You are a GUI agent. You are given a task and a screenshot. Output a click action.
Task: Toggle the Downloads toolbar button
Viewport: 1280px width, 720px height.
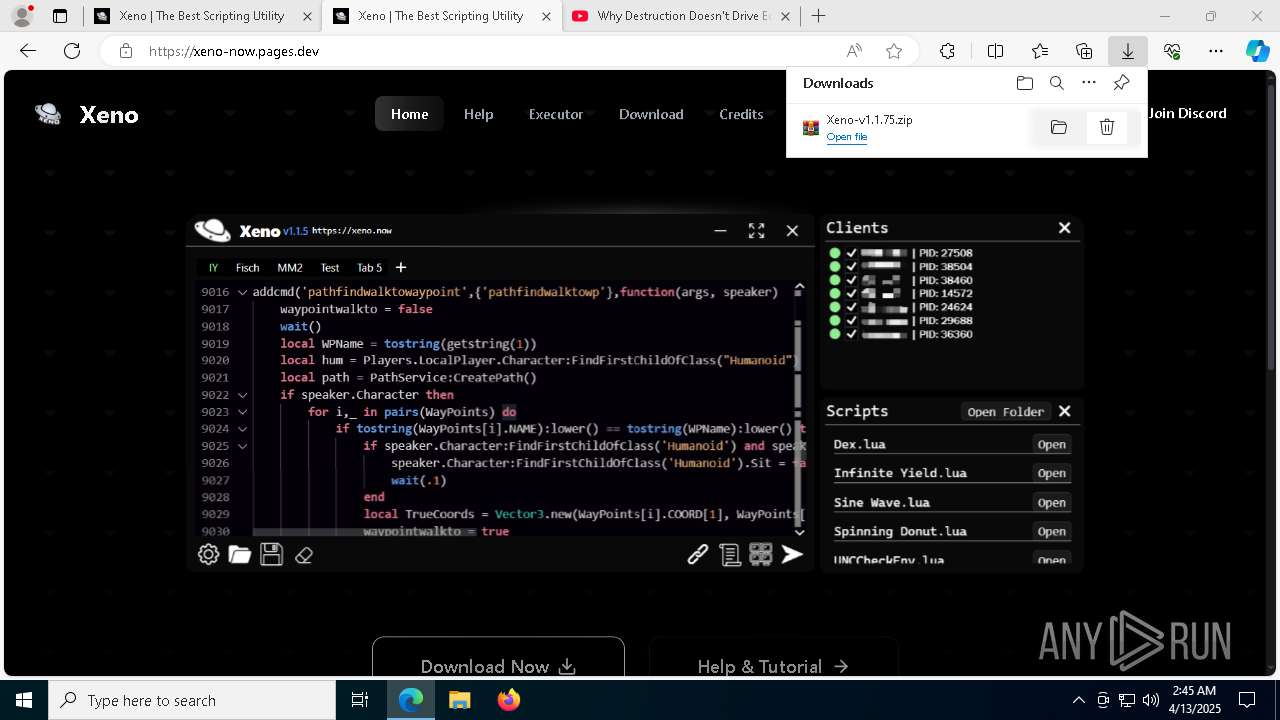(x=1127, y=51)
